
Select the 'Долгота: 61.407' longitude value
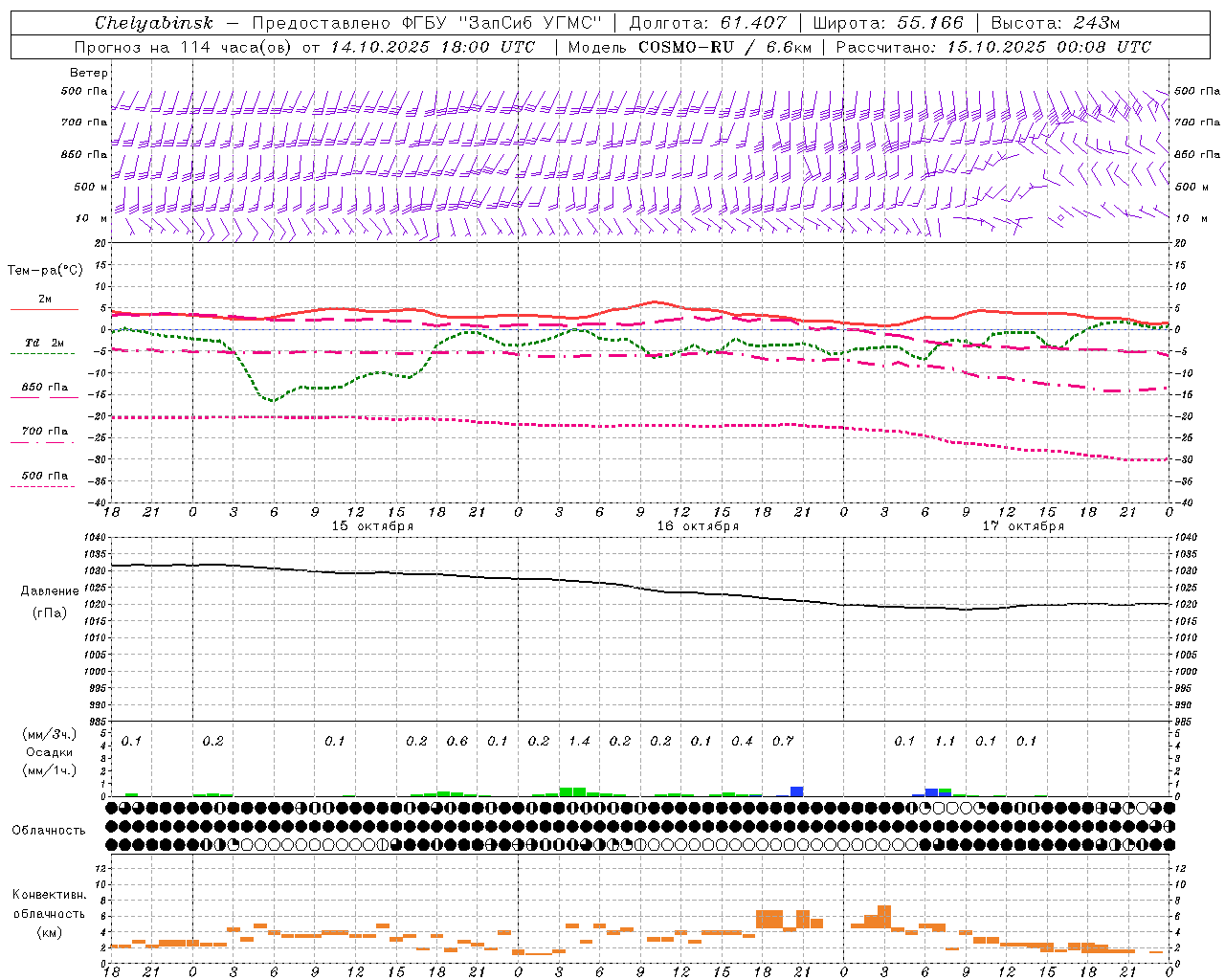[707, 23]
